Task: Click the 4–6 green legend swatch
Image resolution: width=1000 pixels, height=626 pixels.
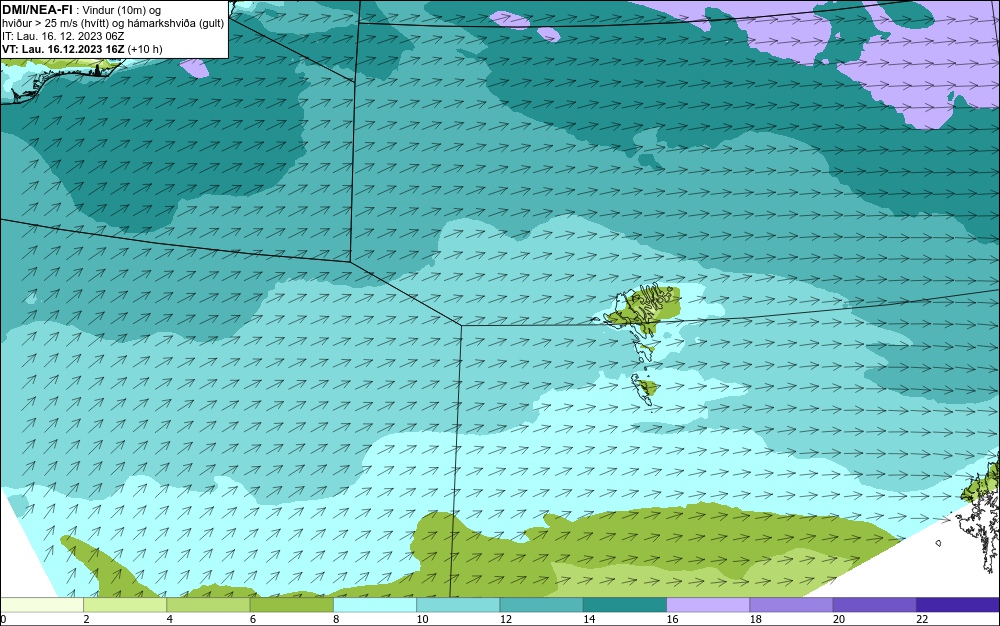Action: (208, 604)
